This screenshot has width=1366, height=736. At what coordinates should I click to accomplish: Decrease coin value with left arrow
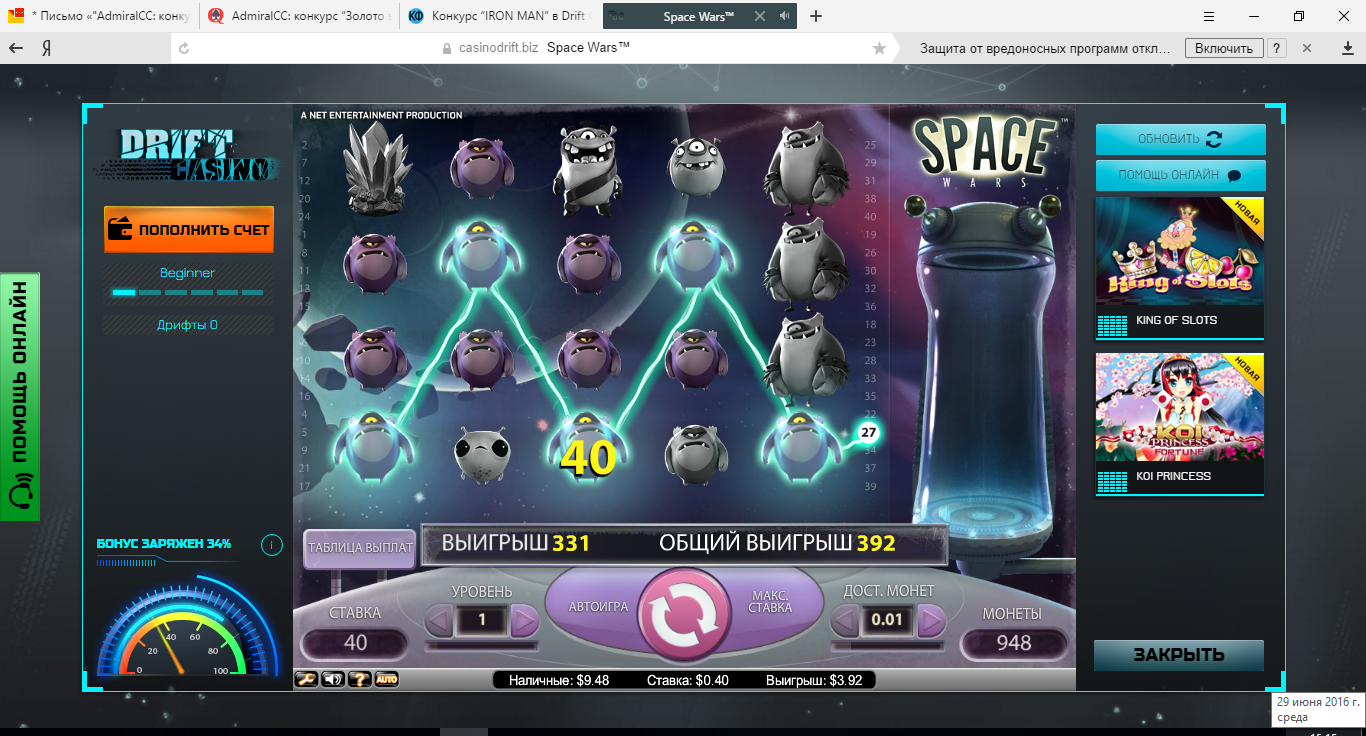point(845,621)
